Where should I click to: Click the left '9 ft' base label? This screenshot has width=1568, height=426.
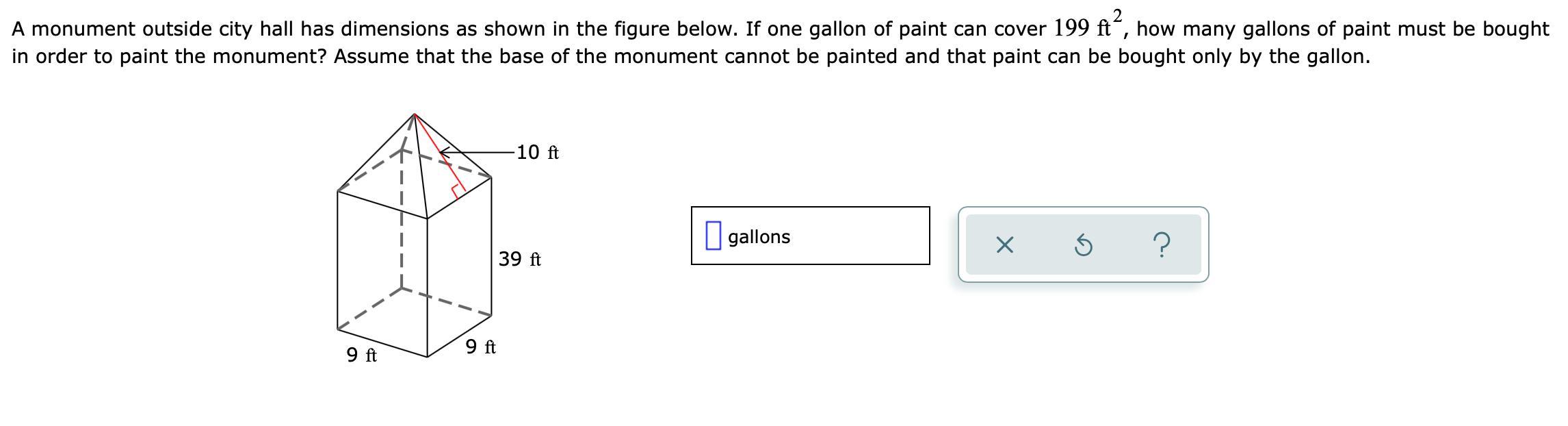pos(361,355)
